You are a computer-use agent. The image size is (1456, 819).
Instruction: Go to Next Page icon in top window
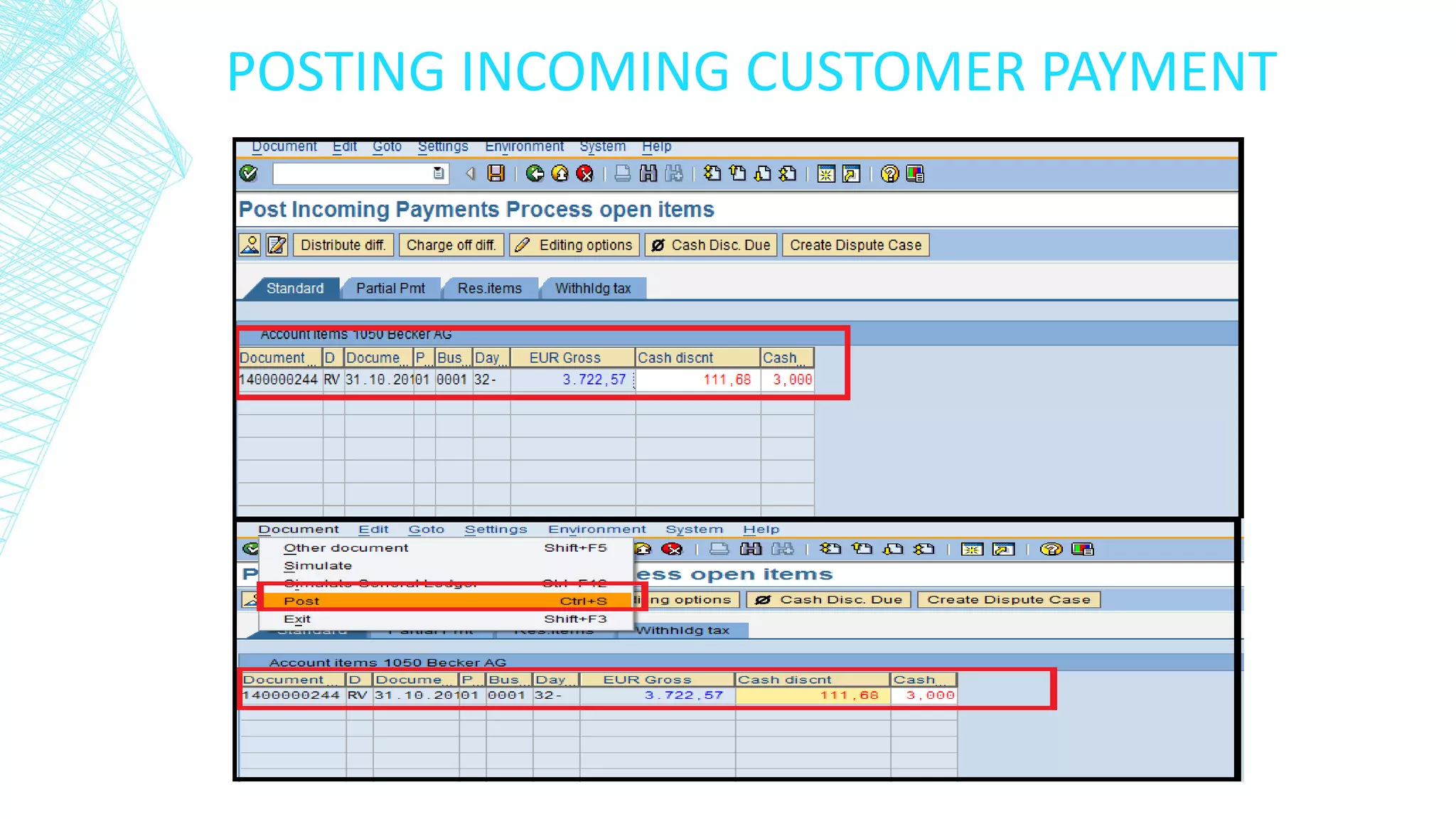(763, 173)
